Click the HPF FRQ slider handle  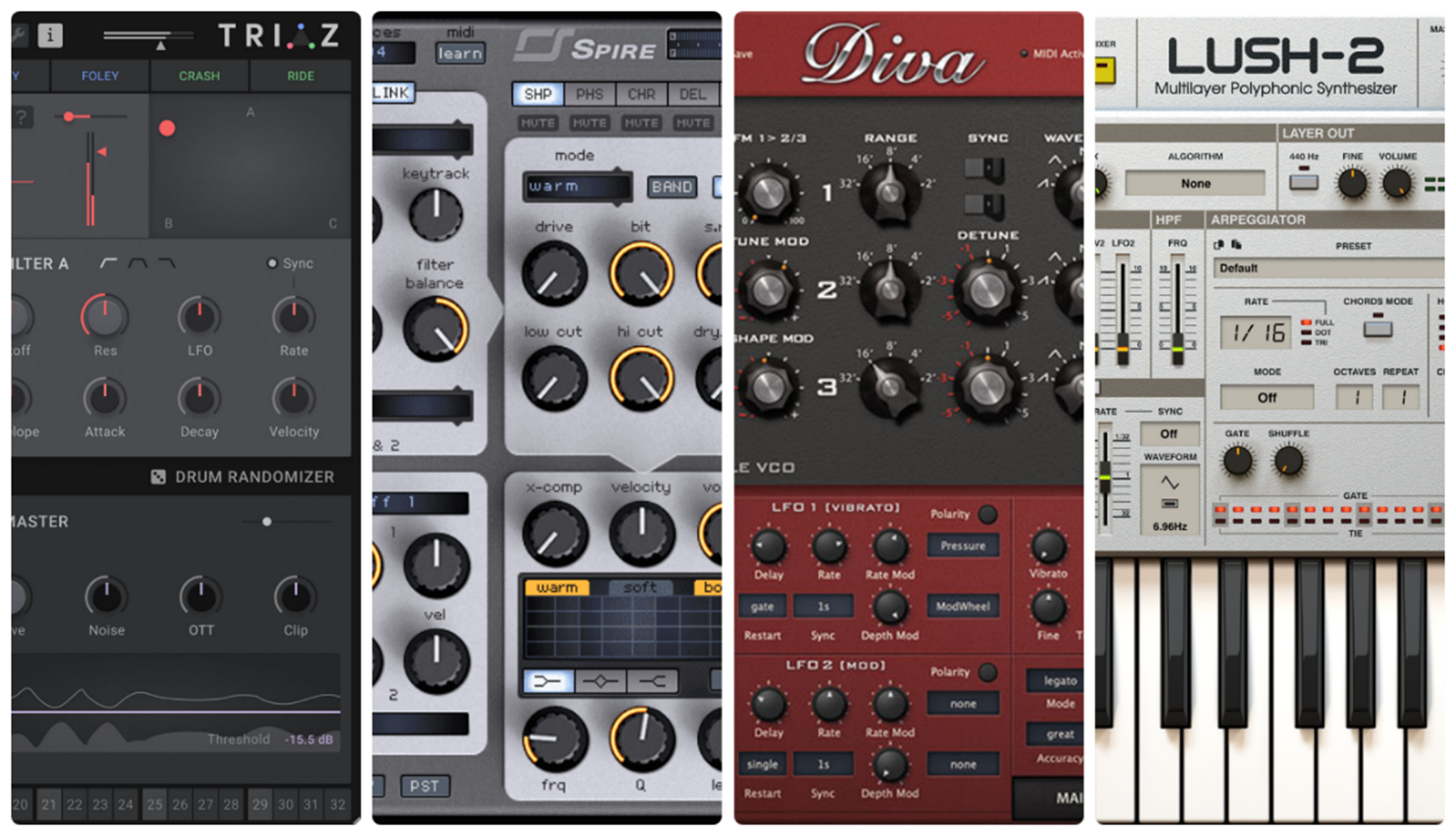1177,349
